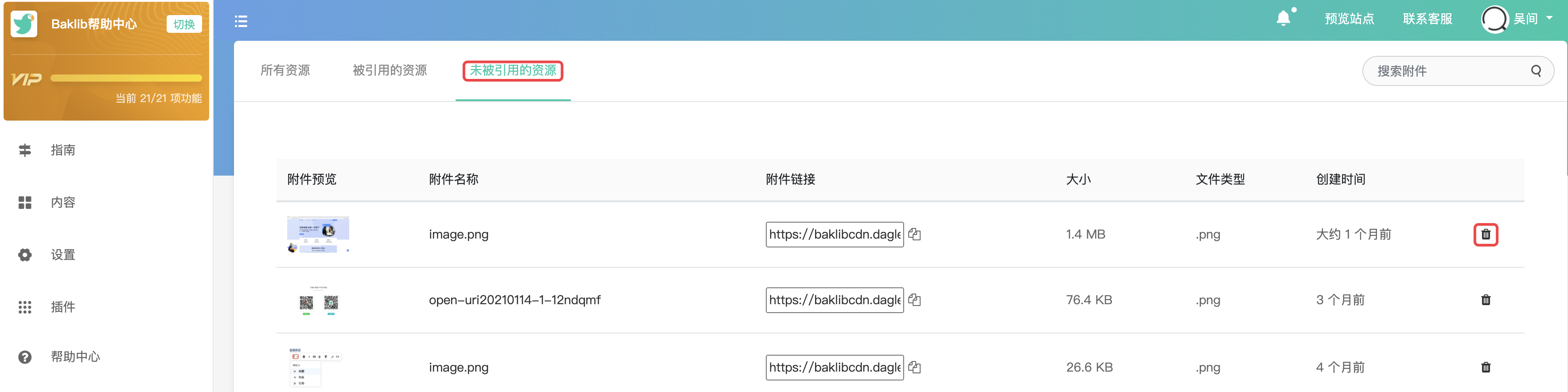Open 设置 in the sidebar
Image resolution: width=1568 pixels, height=392 pixels.
[62, 255]
